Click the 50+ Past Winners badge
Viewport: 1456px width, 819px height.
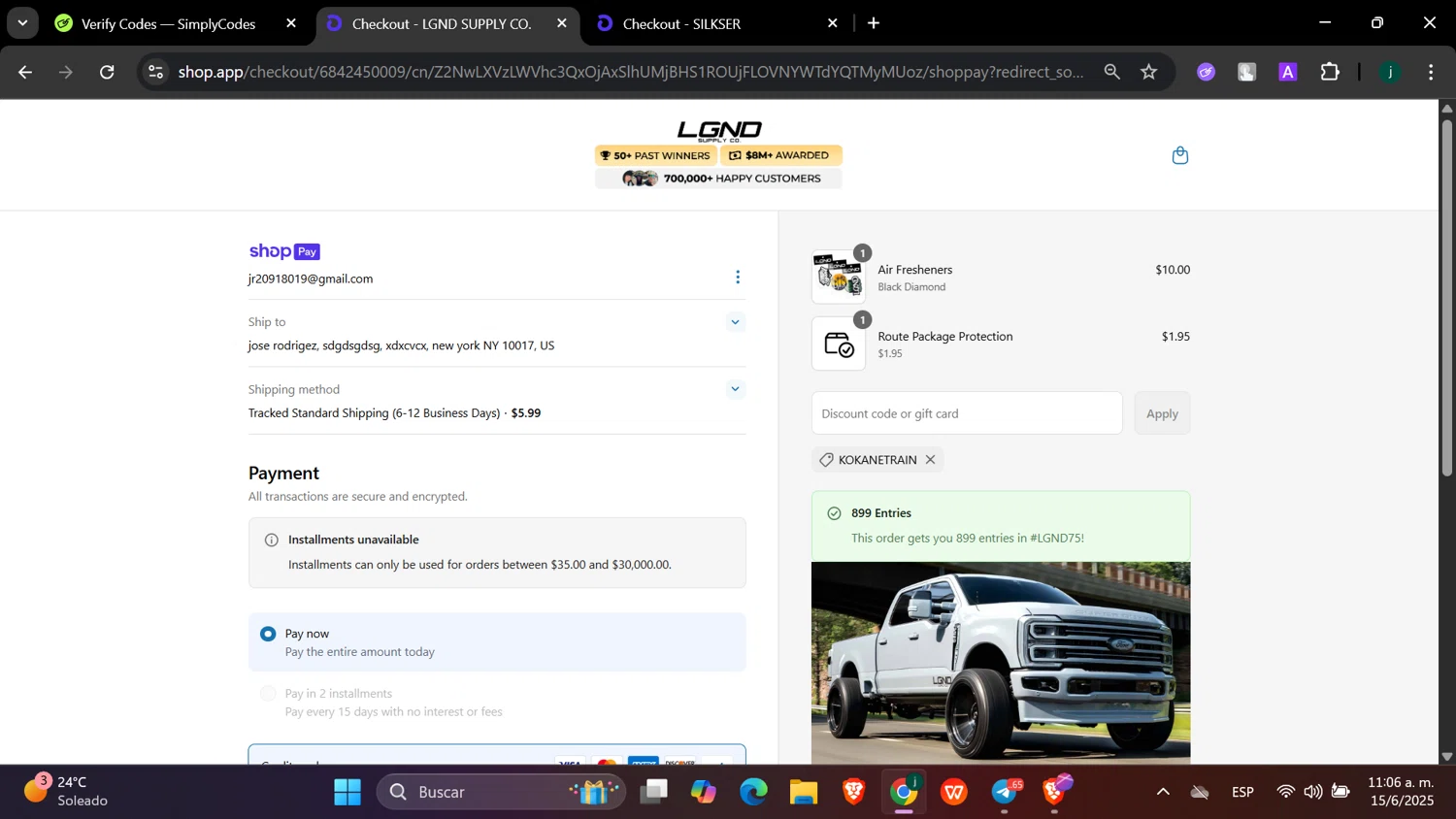point(656,155)
